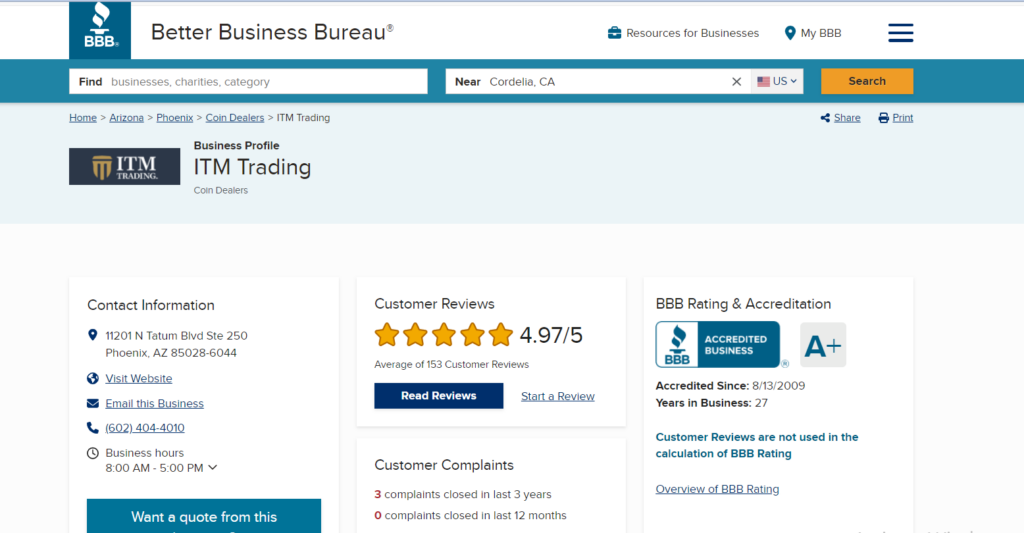Click the Share link
This screenshot has width=1024, height=533.
pyautogui.click(x=847, y=118)
